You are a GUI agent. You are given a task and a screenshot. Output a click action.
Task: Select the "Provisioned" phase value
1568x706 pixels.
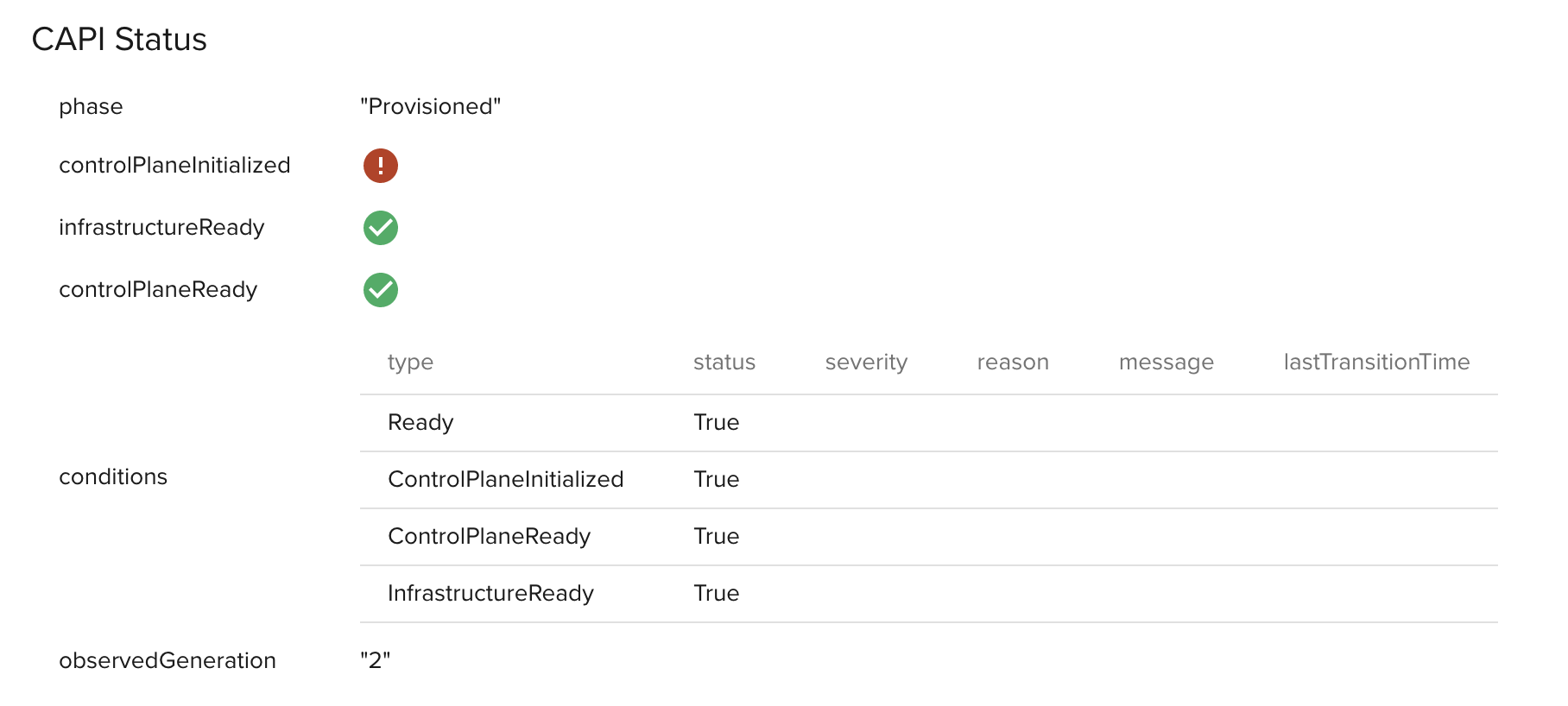(430, 106)
